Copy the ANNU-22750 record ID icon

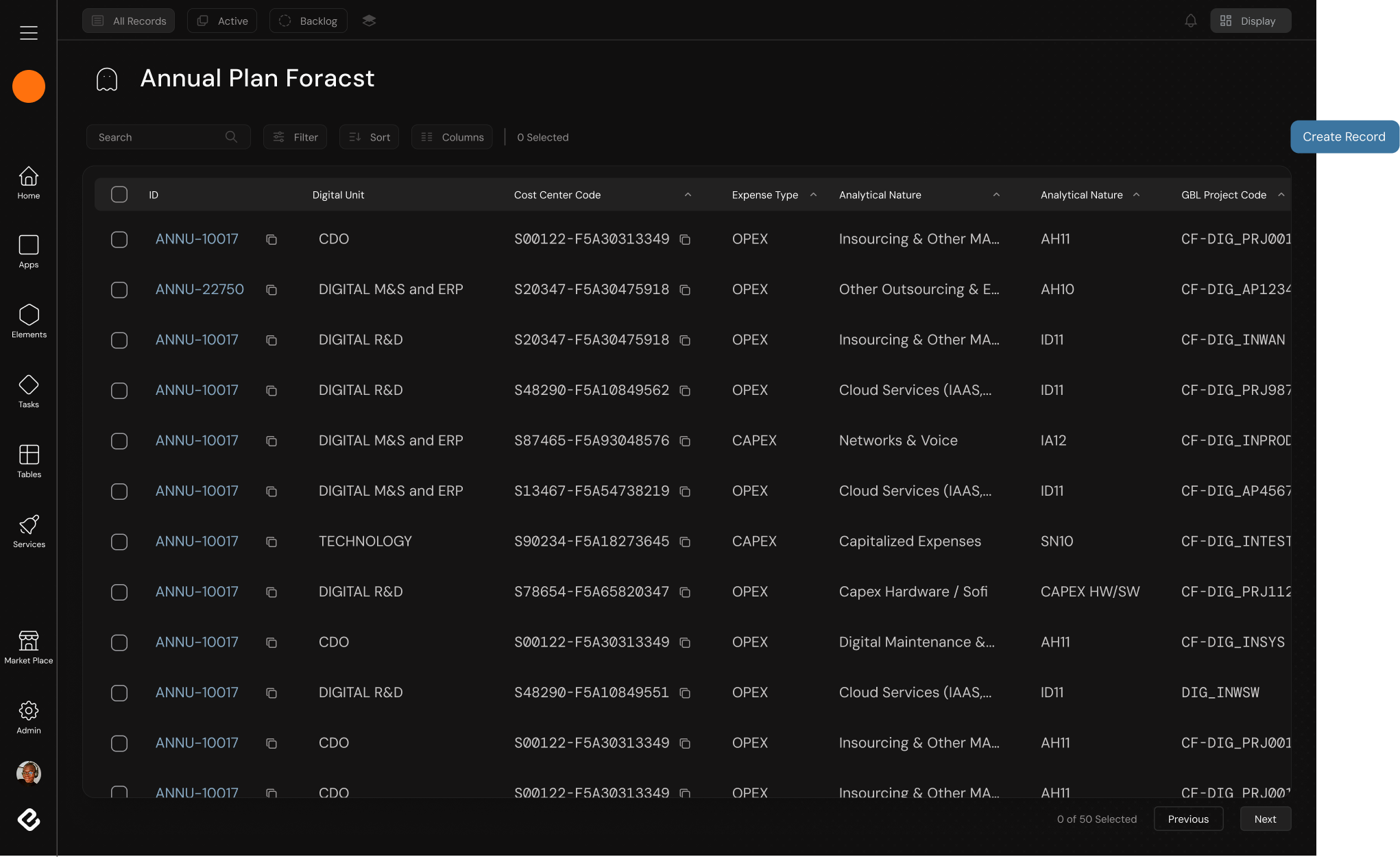point(271,290)
